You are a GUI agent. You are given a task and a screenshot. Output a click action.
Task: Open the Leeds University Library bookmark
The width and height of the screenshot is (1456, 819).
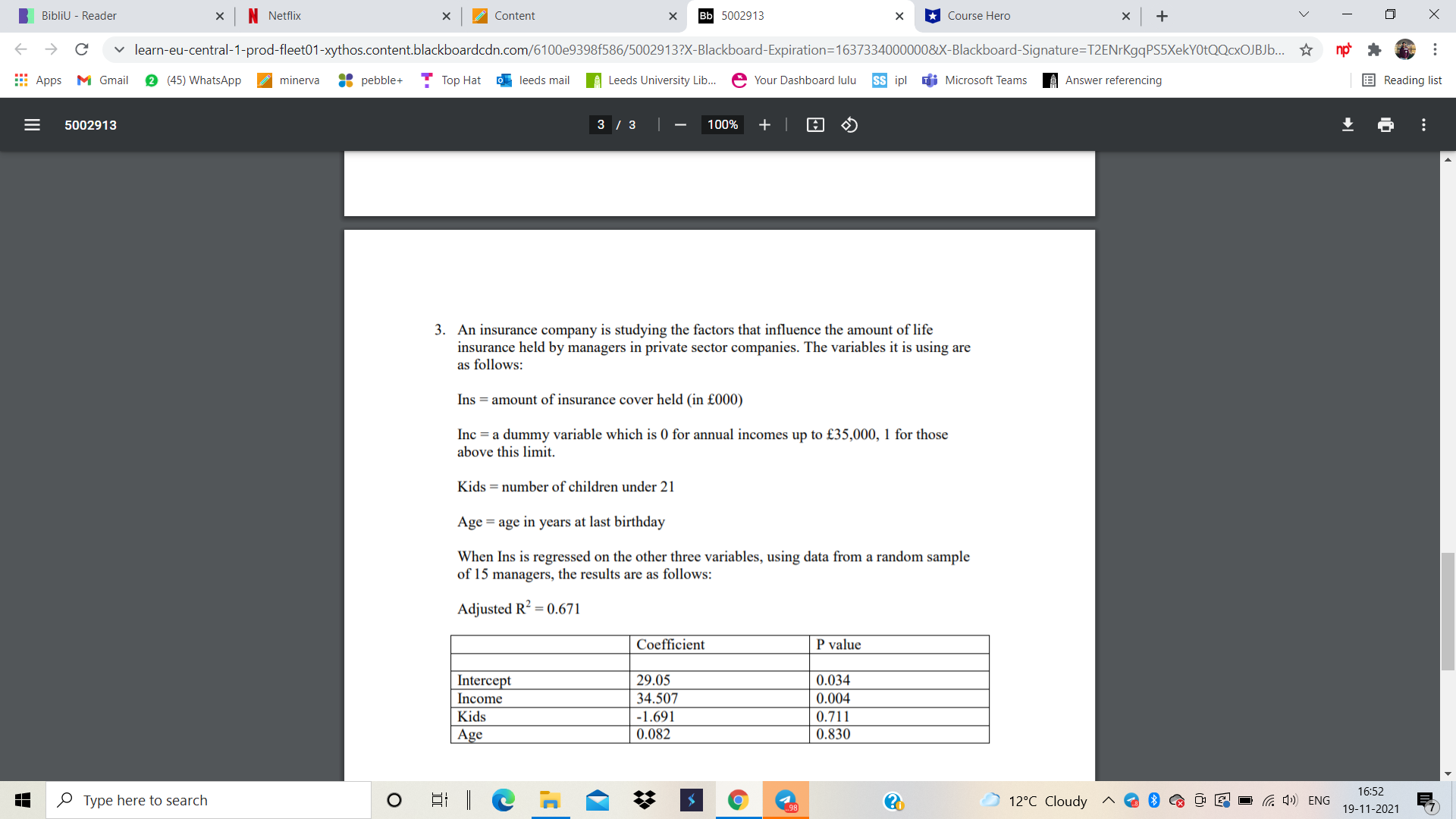pos(651,80)
